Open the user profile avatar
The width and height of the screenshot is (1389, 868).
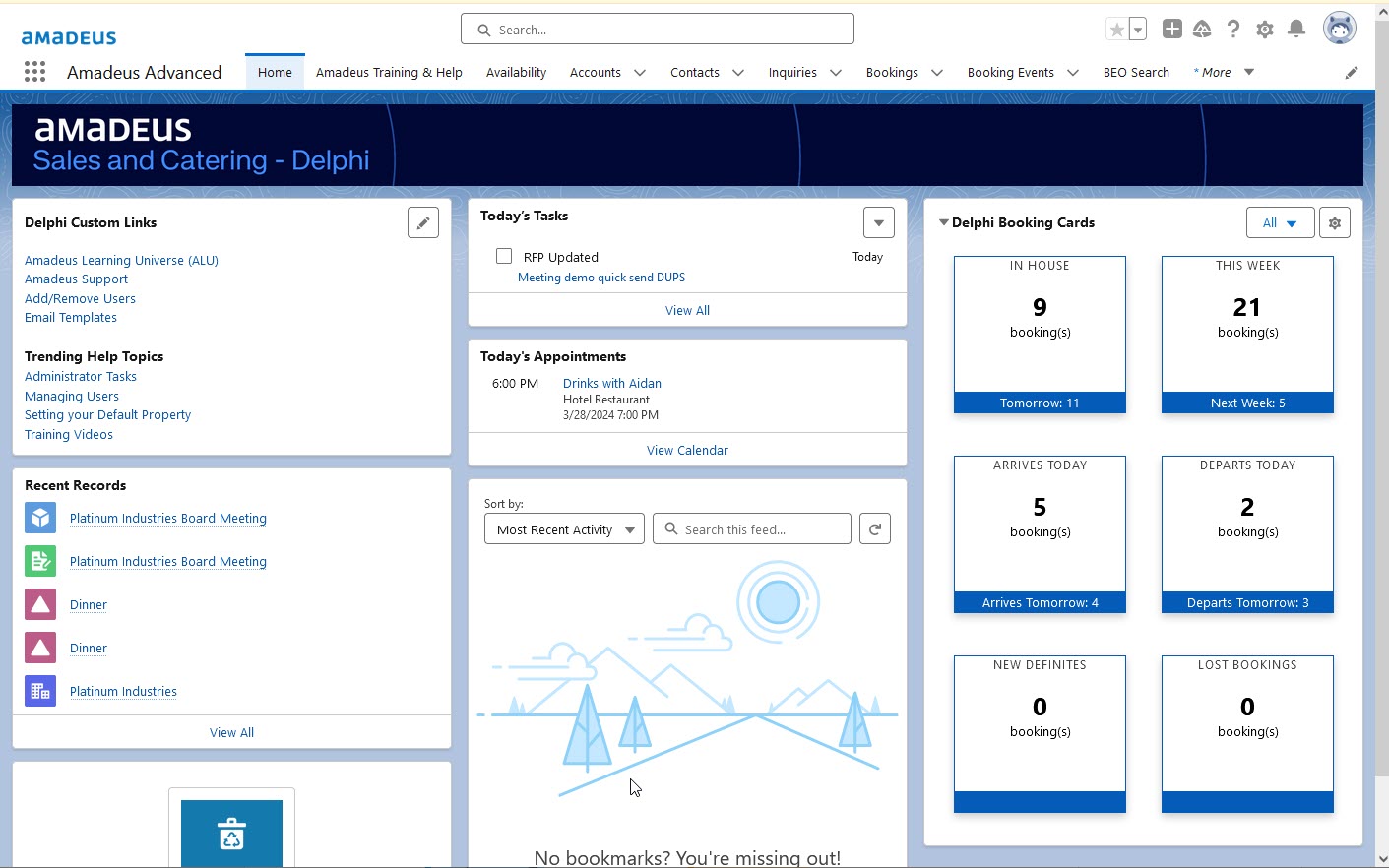1340,29
